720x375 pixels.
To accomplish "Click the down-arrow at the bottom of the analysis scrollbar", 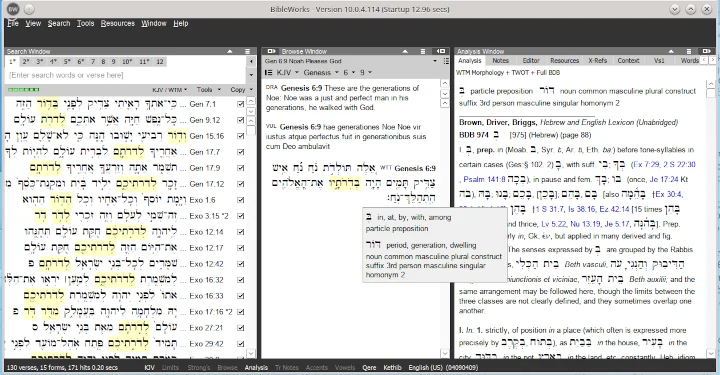I will (x=711, y=353).
